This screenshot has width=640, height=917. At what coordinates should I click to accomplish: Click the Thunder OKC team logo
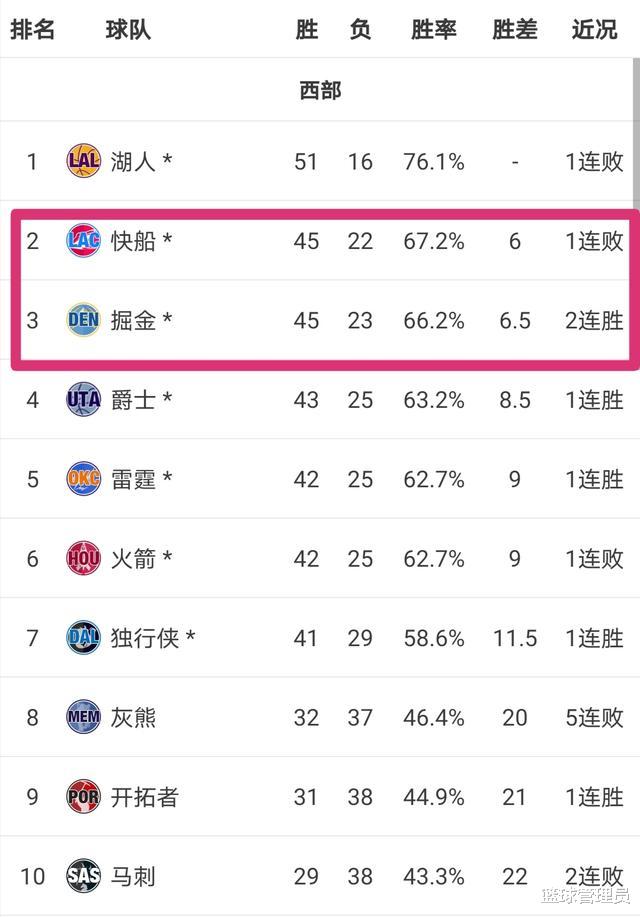(x=84, y=479)
